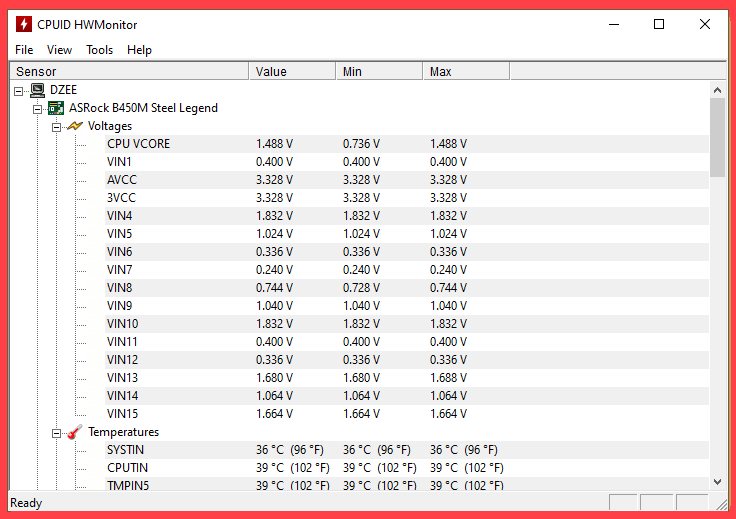Open the Help menu
Screen dimensions: 736x519
click(x=139, y=50)
